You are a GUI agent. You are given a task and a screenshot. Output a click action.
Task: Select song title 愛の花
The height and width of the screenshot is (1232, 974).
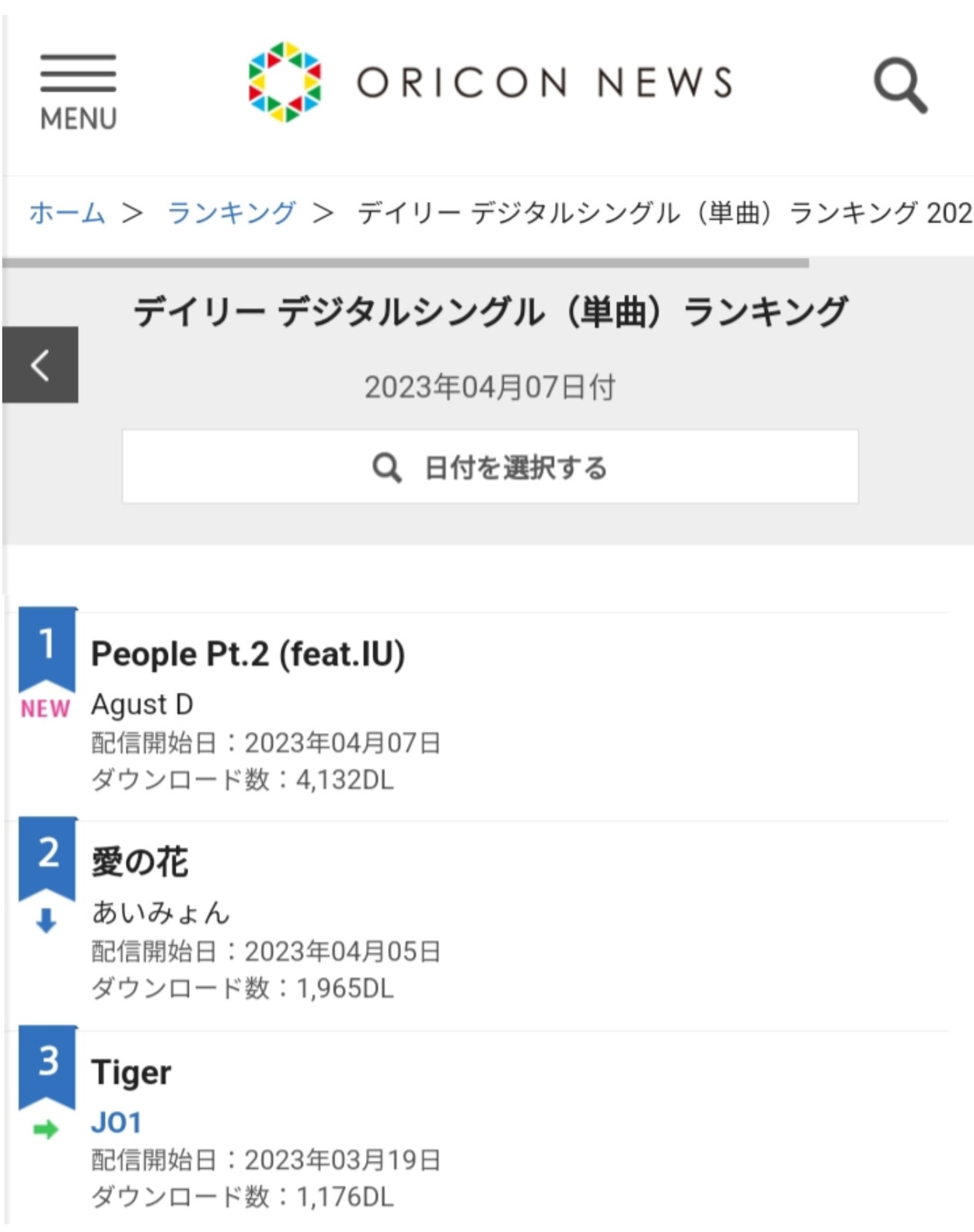click(140, 862)
